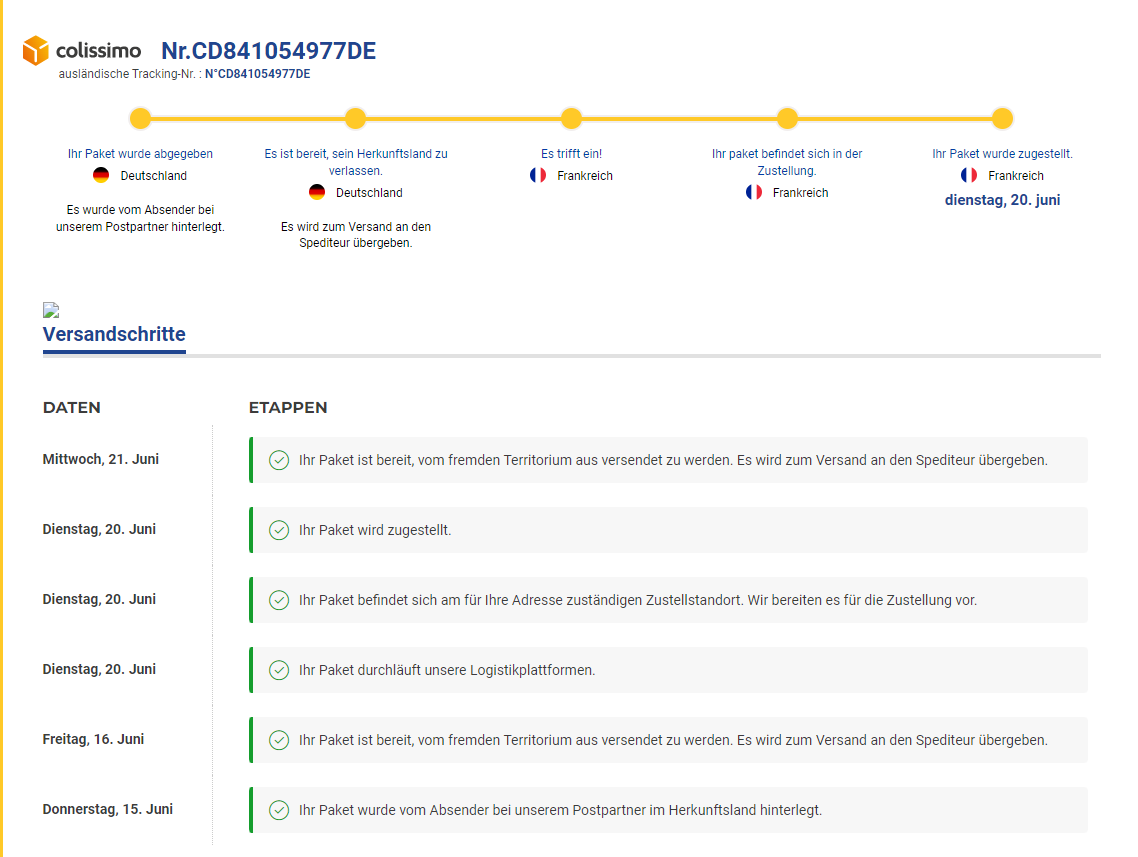This screenshot has height=857, width=1138.
Task: Click French flag under 'Ihr Paket wurde zugestellt'
Action: tap(969, 176)
